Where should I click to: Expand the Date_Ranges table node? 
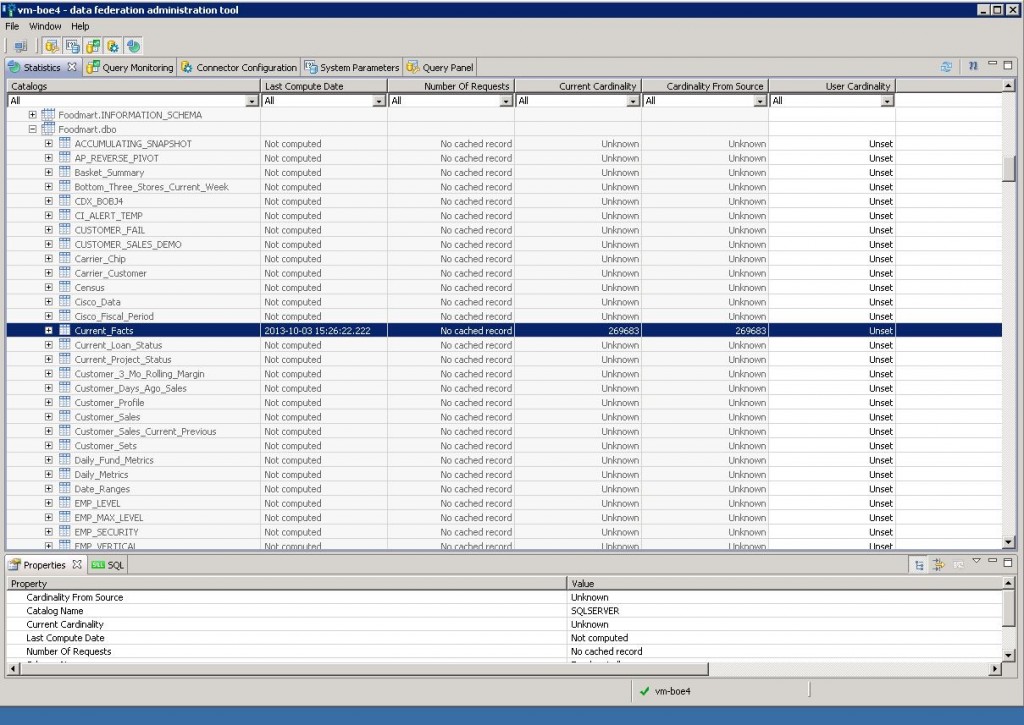coord(49,489)
